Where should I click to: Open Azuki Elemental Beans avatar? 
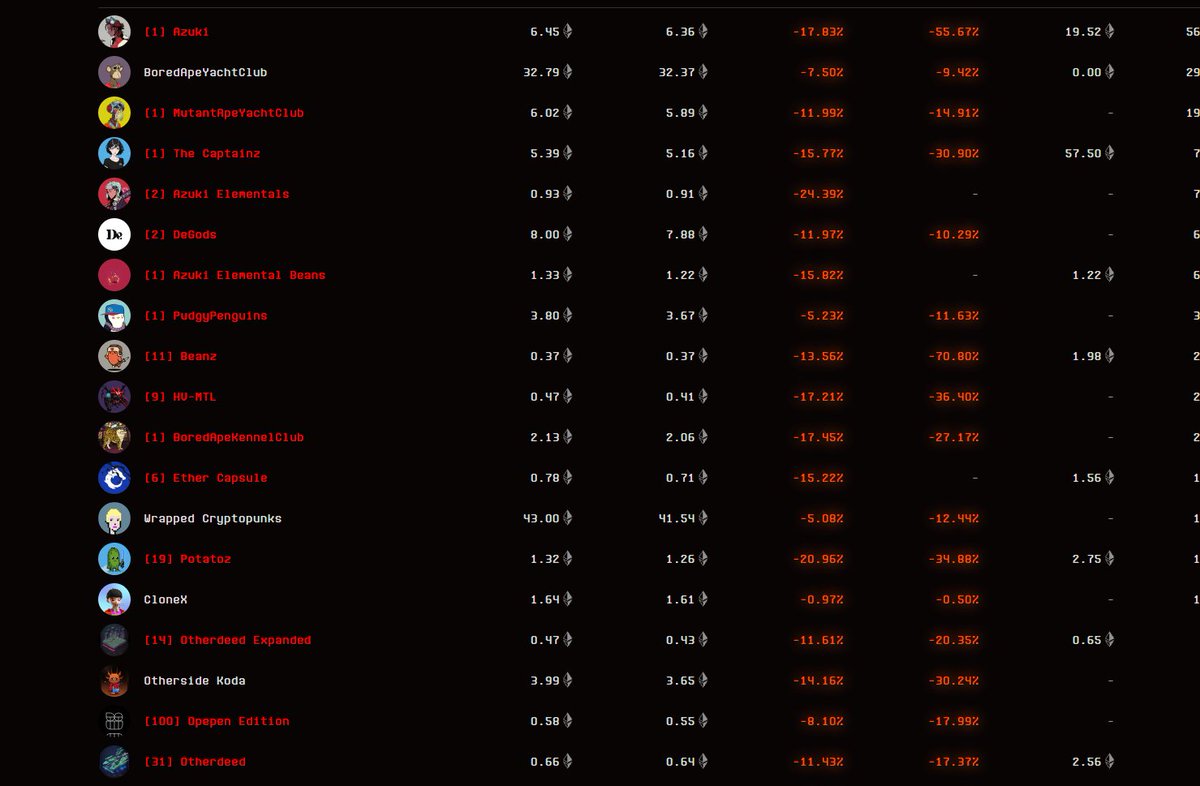[114, 275]
